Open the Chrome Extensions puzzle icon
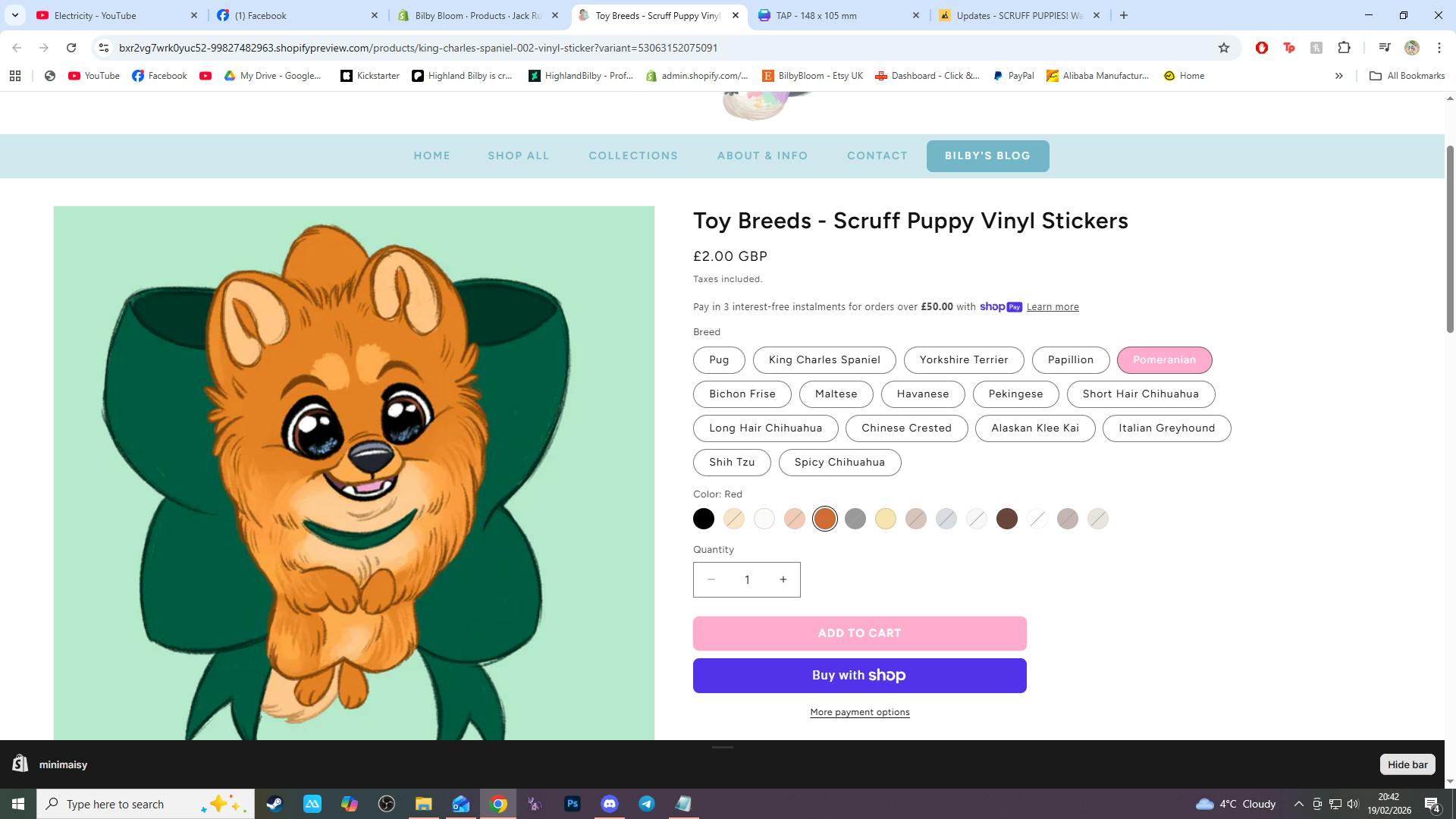 pos(1344,48)
